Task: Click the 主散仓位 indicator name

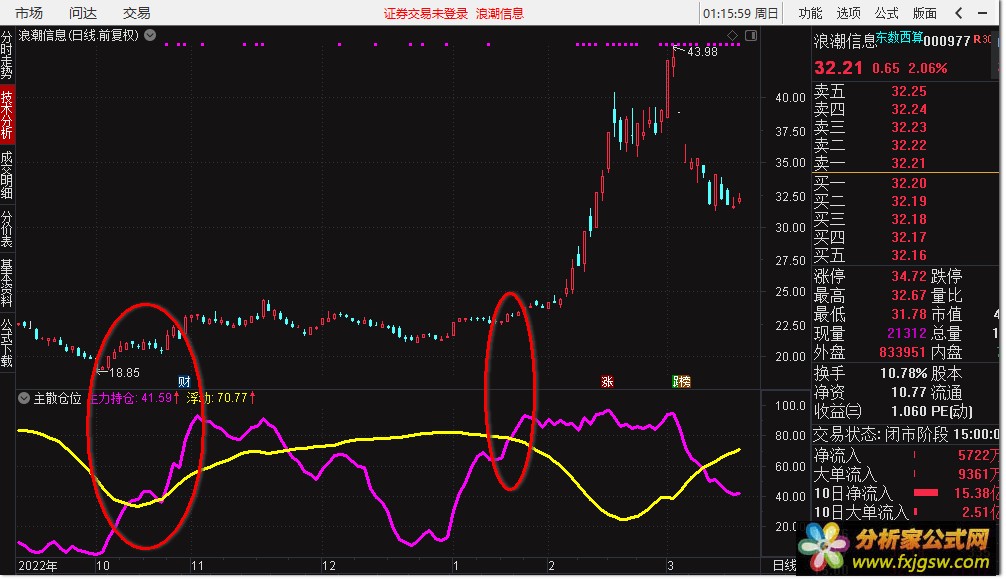Action: pos(57,399)
